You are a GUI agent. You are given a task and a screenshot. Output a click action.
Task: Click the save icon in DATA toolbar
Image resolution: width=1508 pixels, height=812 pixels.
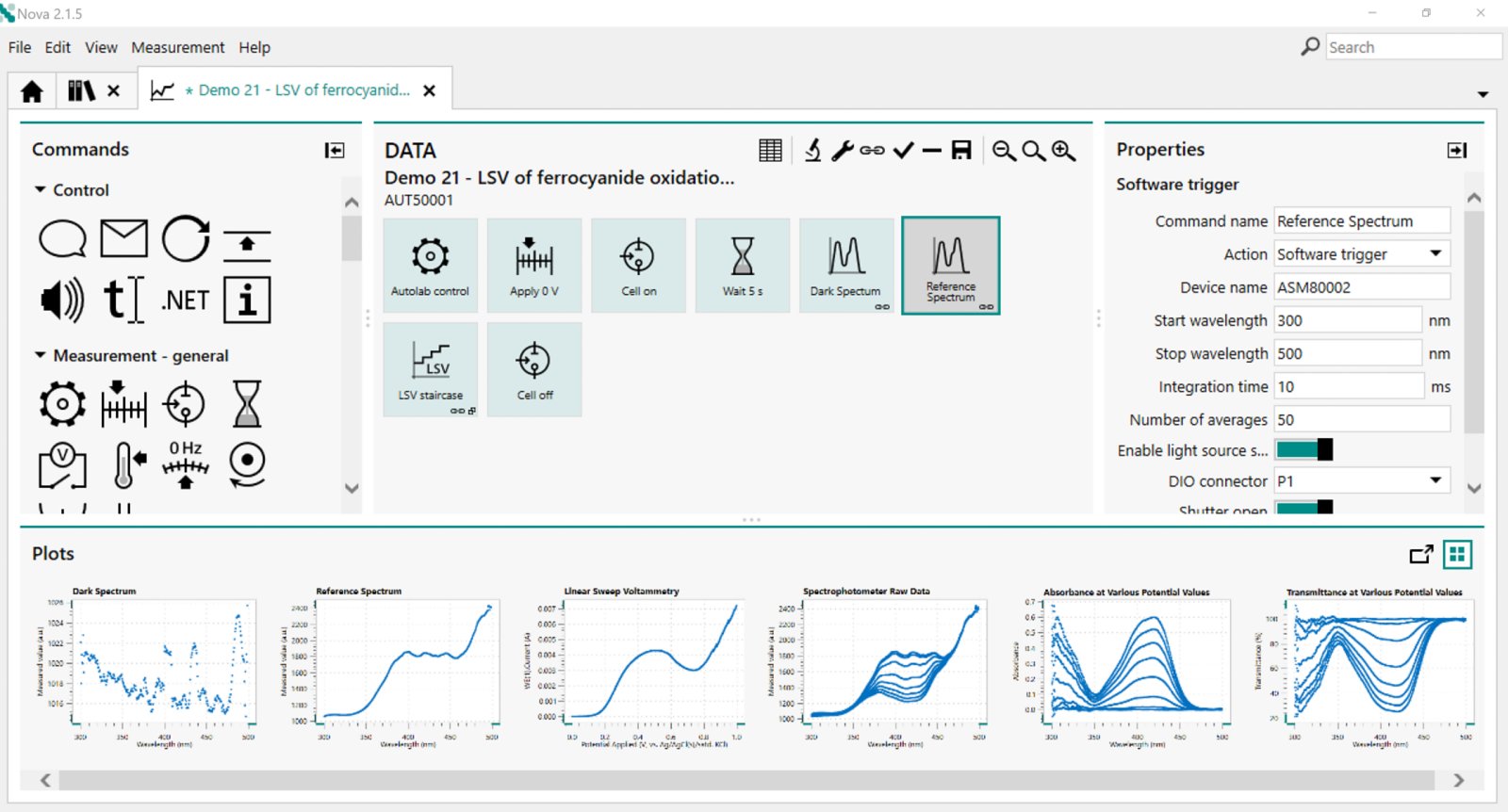point(961,151)
